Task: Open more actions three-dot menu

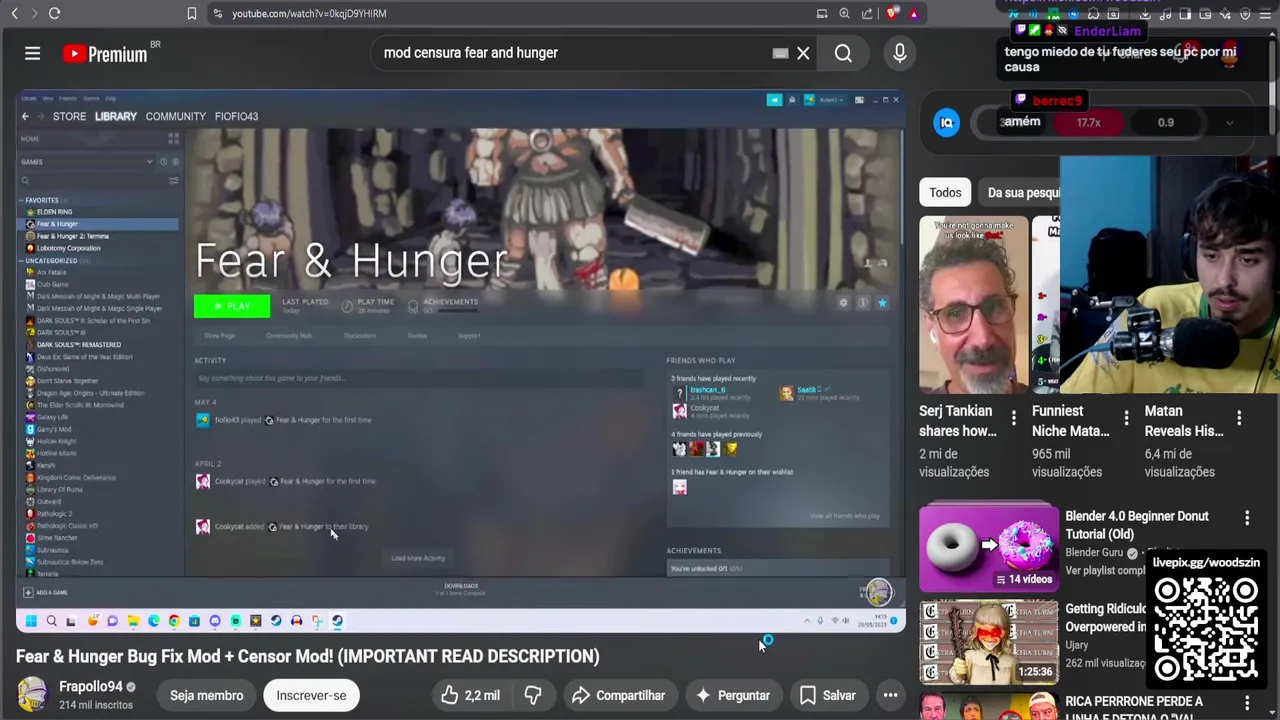Action: pyautogui.click(x=890, y=695)
